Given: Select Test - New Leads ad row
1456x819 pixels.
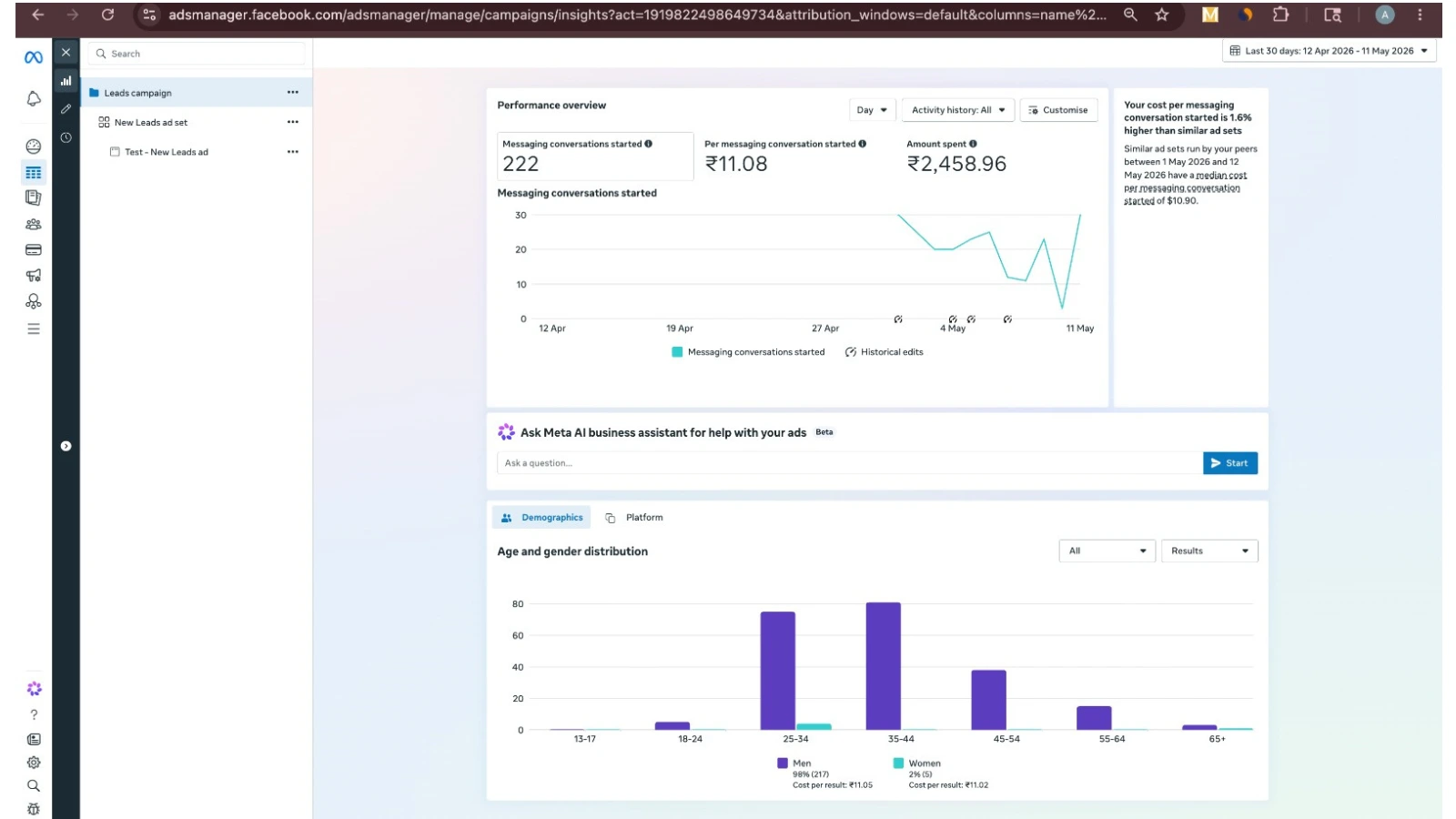Looking at the screenshot, I should 196,152.
